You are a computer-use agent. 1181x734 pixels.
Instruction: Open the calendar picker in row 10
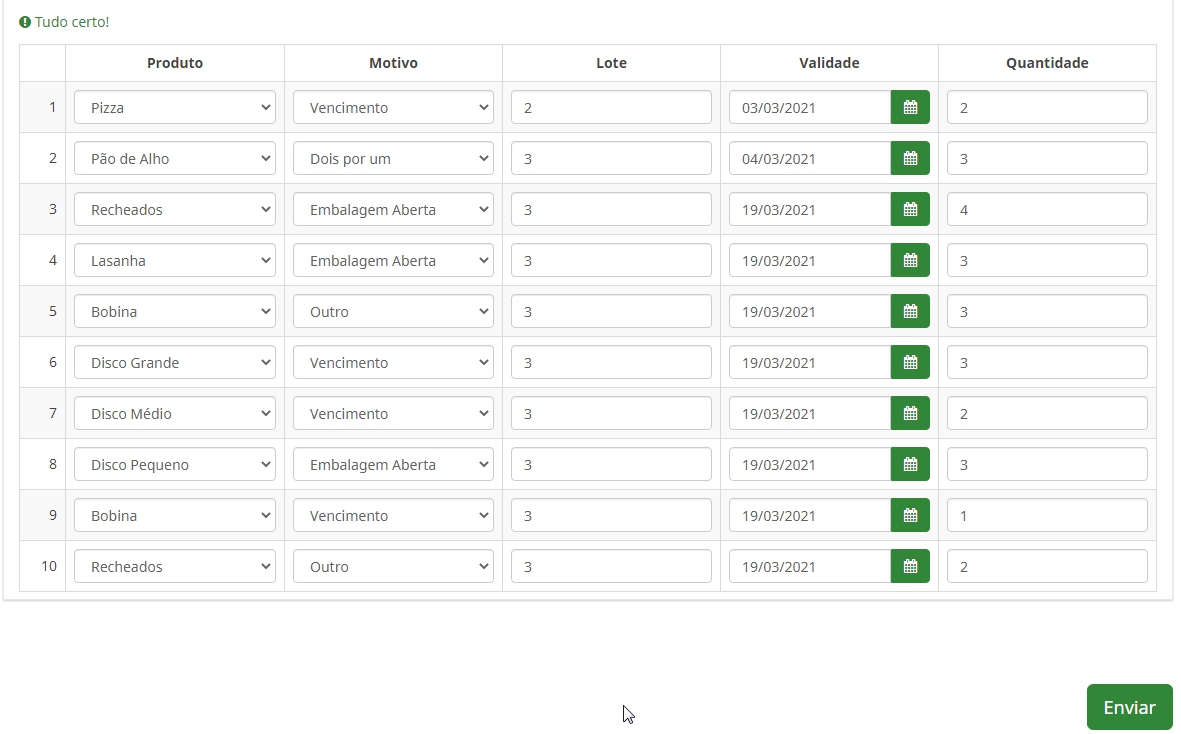(910, 566)
